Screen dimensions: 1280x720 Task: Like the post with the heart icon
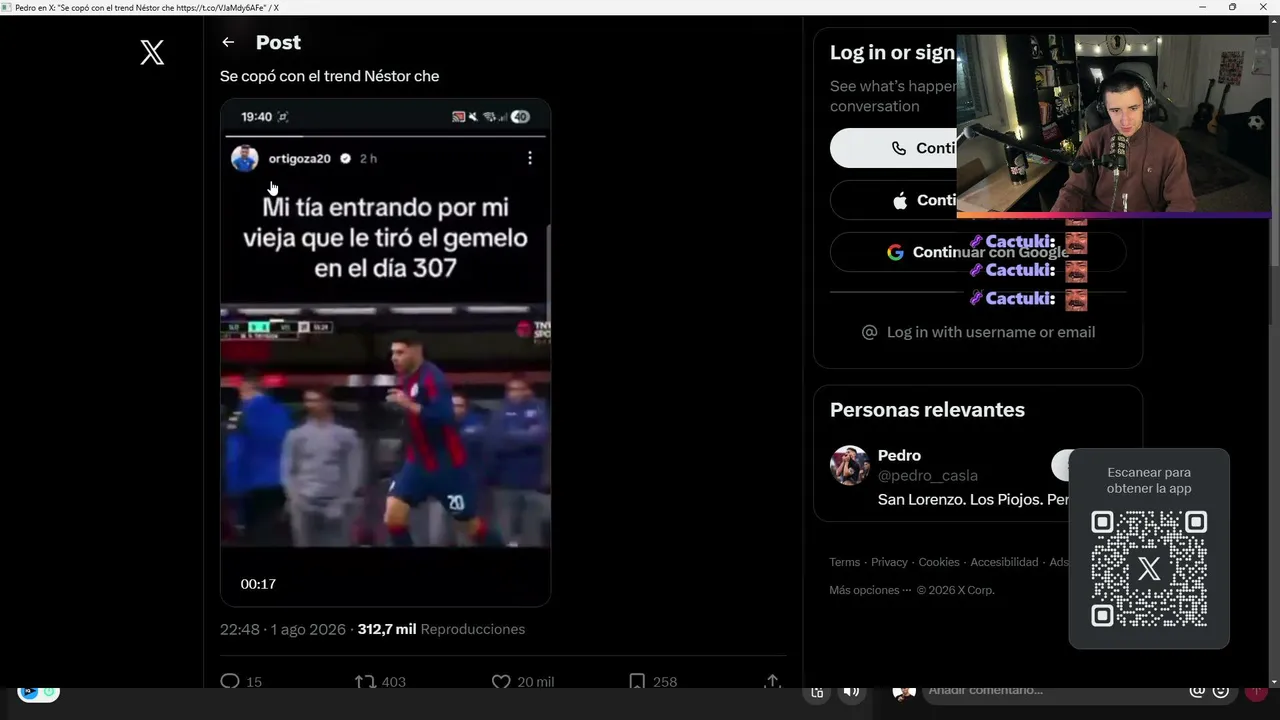tap(501, 681)
